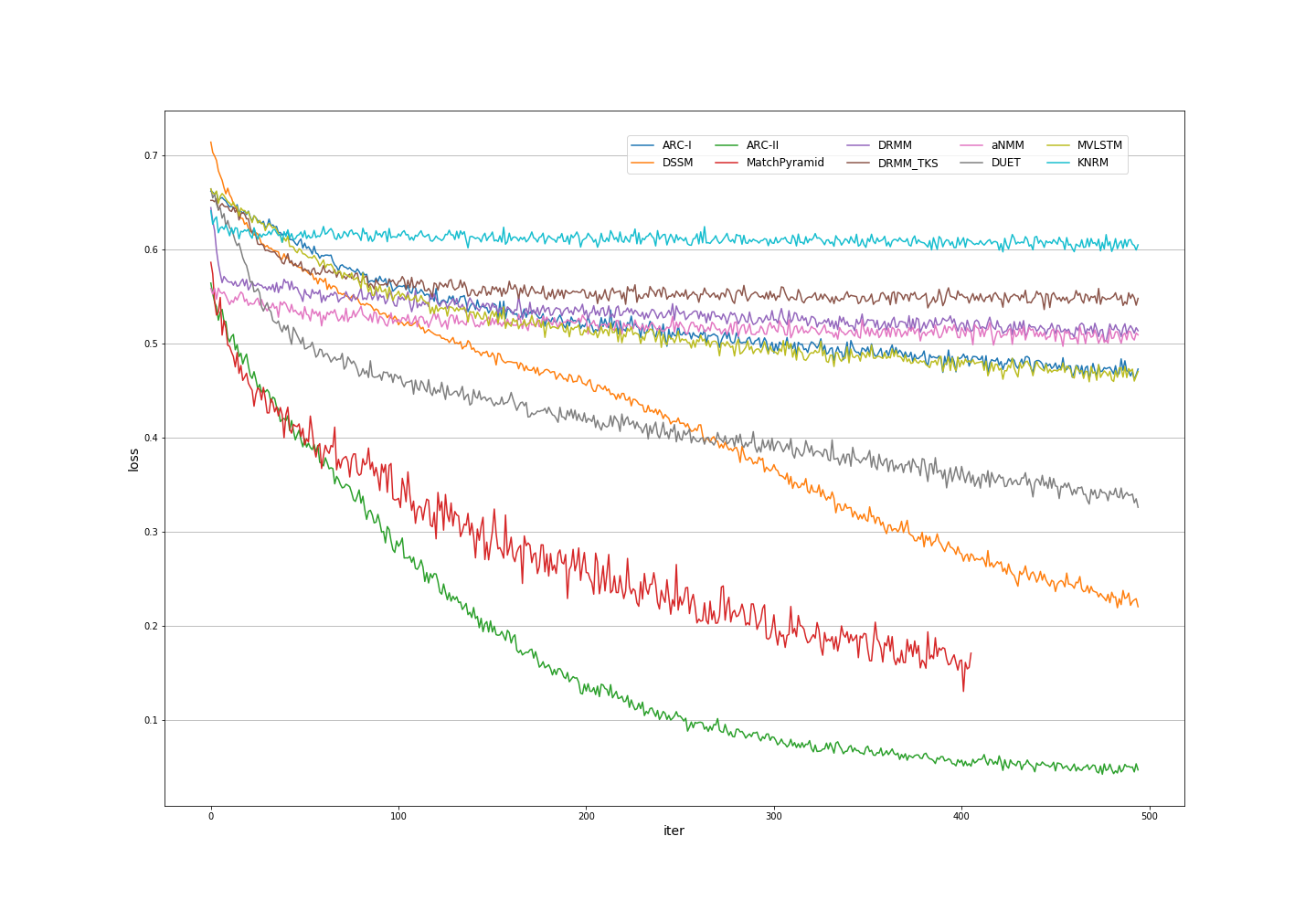This screenshot has height=921, width=1316.
Task: Click the x-axis tick 0
Action: [211, 816]
